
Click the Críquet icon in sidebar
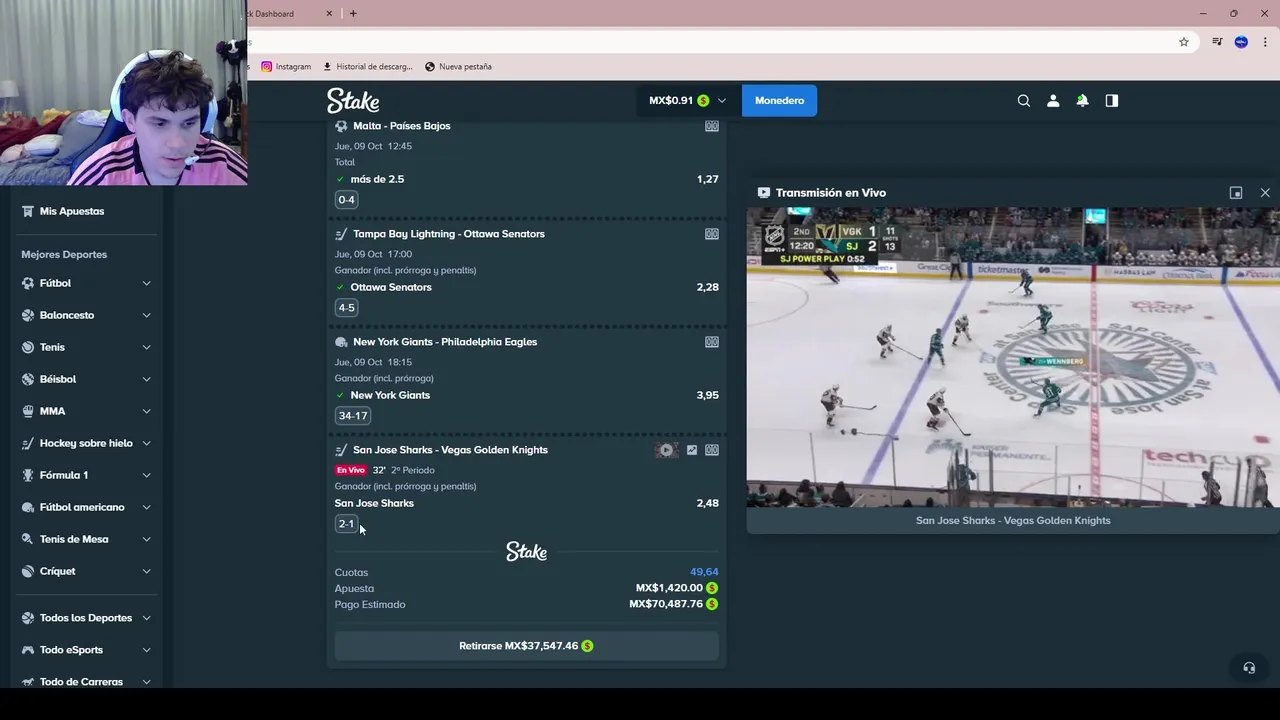click(28, 571)
